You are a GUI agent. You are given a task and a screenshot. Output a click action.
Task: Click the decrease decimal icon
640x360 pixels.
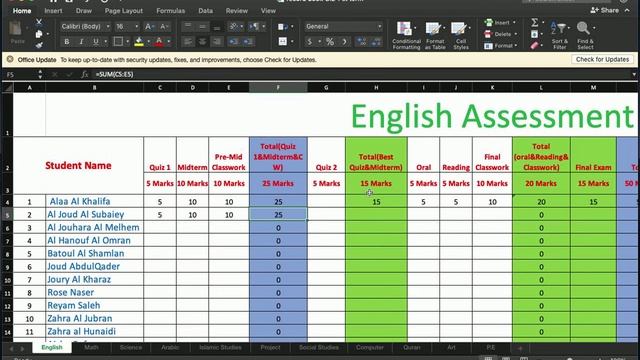(376, 42)
